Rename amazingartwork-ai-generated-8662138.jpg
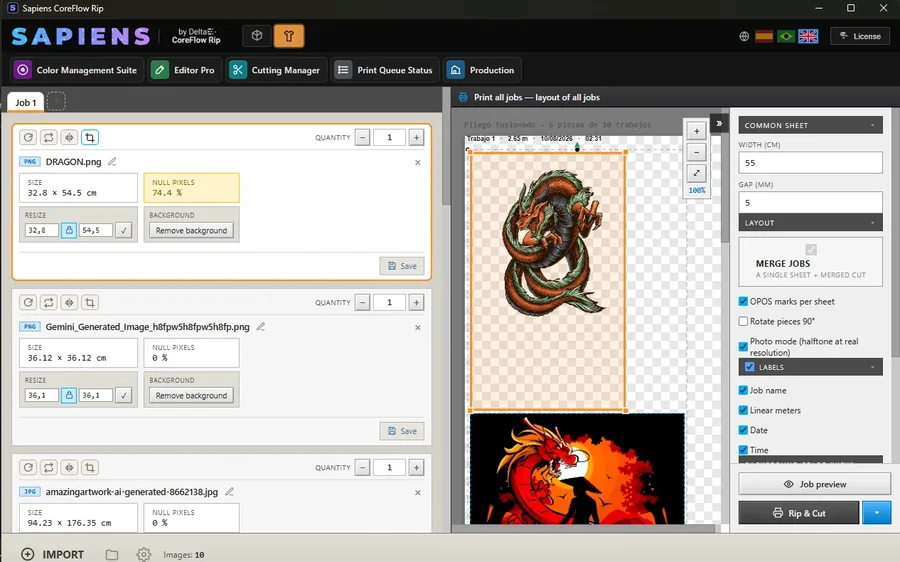900x562 pixels. tap(230, 491)
